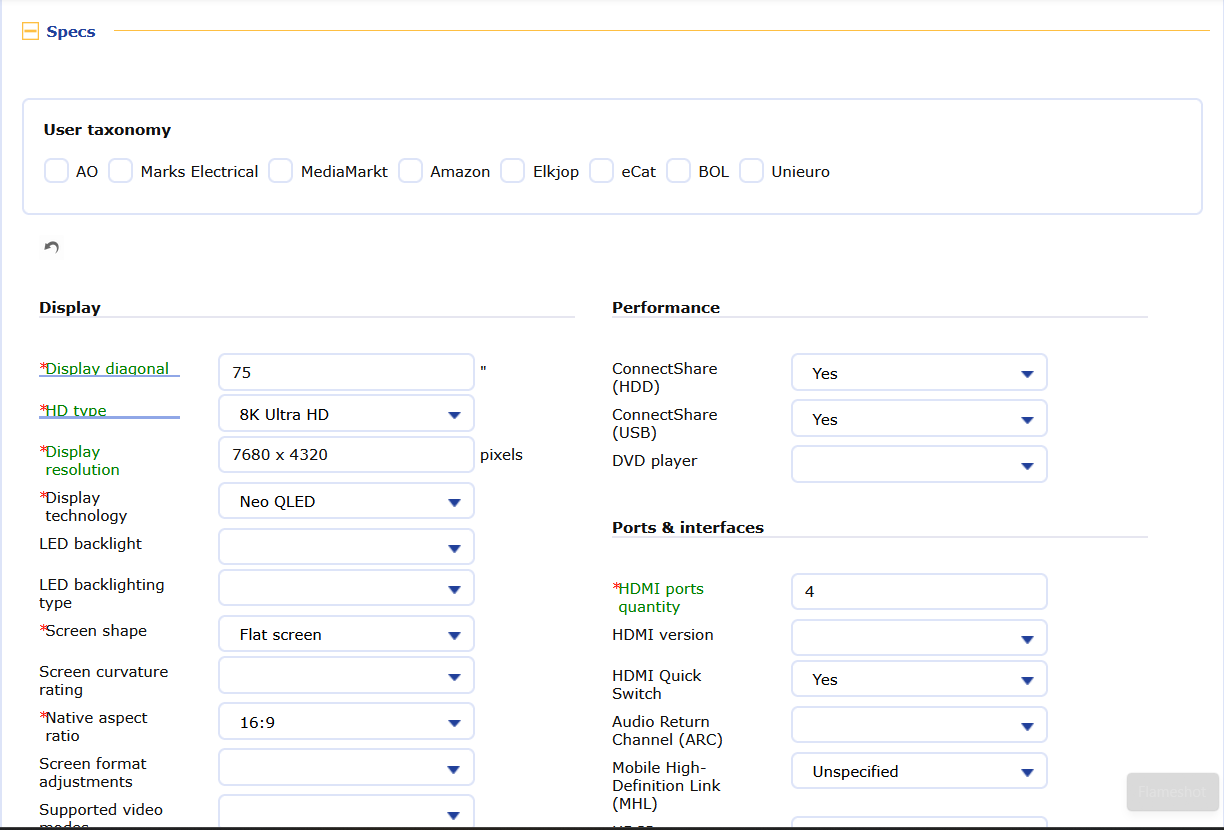Viewport: 1224px width, 830px height.
Task: Open the Screen shape dropdown
Action: pos(346,634)
